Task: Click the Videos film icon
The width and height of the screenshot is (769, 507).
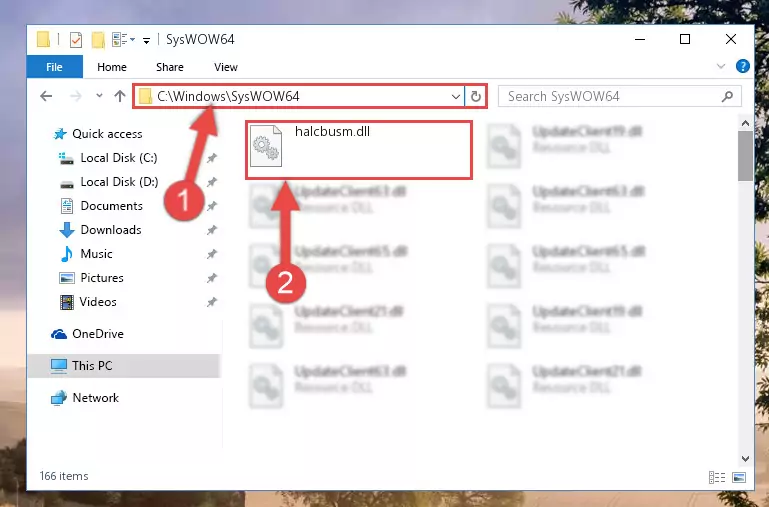Action: point(67,302)
